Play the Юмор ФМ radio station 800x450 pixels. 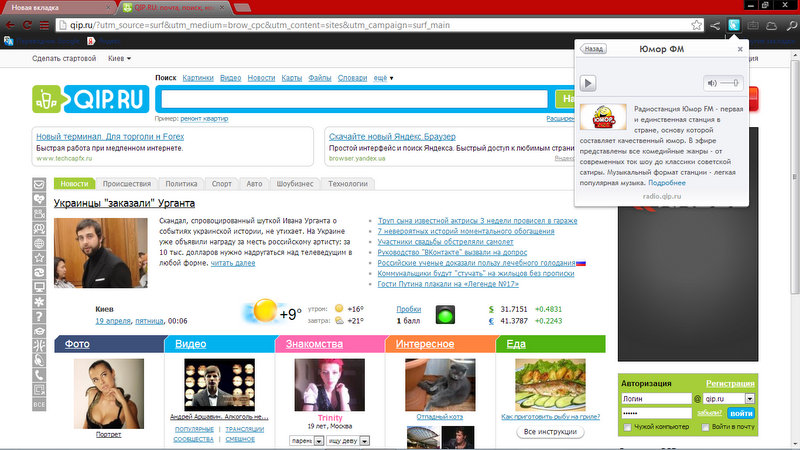pyautogui.click(x=588, y=83)
